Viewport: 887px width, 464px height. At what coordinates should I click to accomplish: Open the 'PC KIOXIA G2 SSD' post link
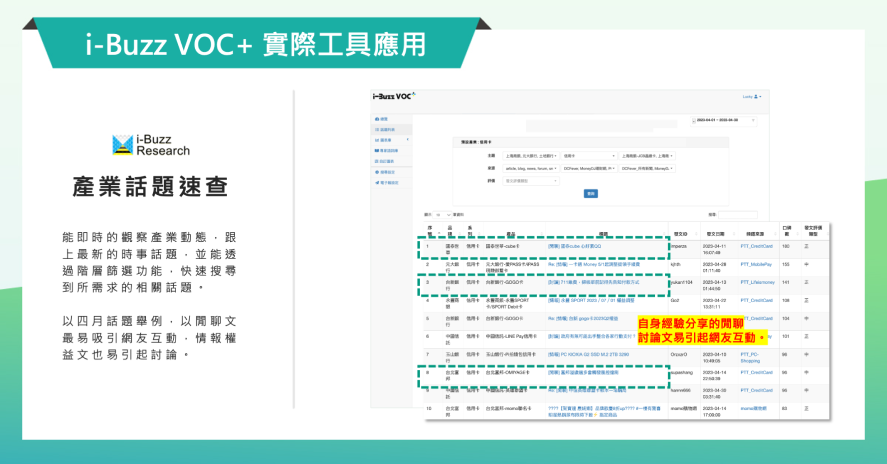tap(588, 354)
